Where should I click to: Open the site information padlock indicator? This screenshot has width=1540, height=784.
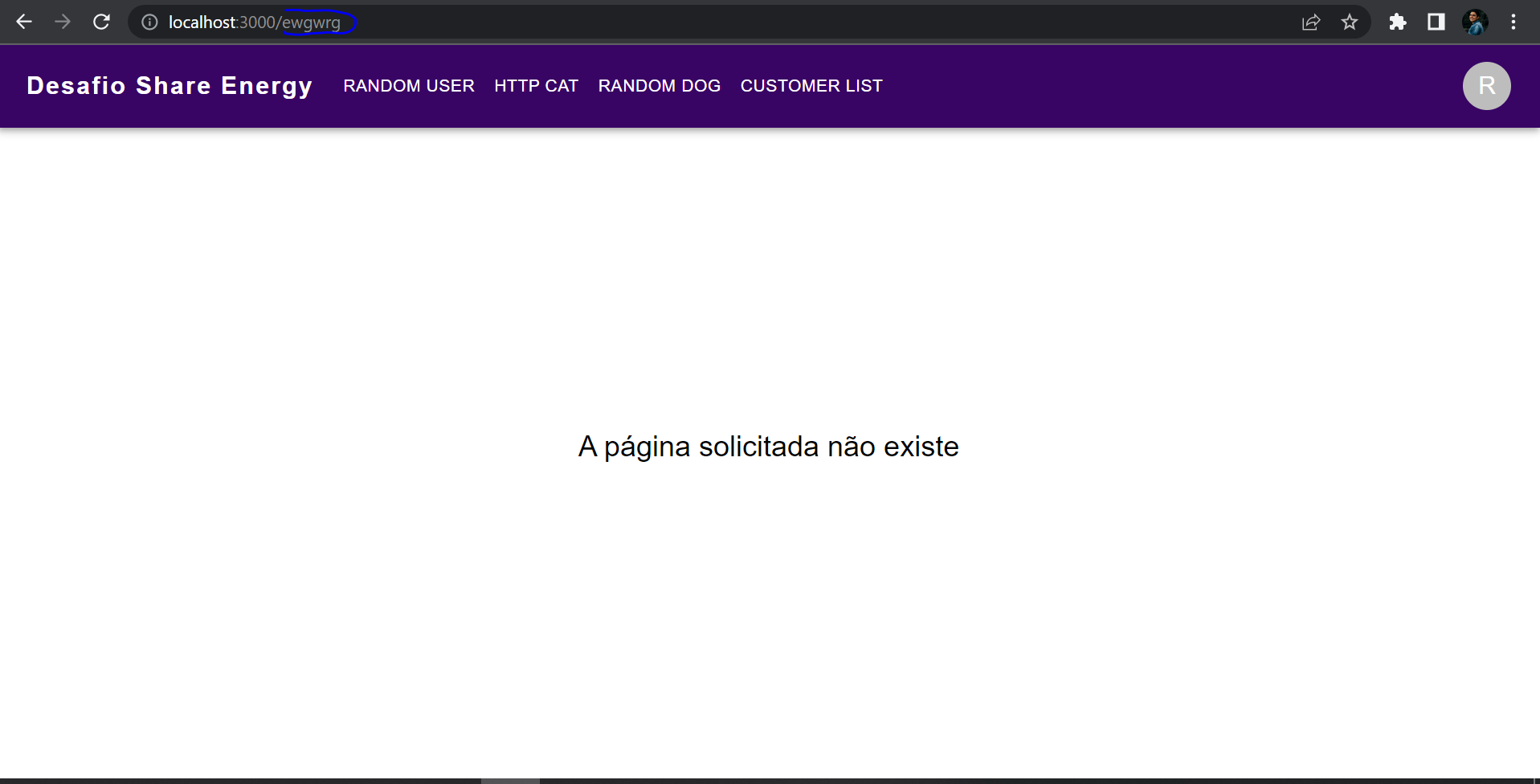(149, 22)
